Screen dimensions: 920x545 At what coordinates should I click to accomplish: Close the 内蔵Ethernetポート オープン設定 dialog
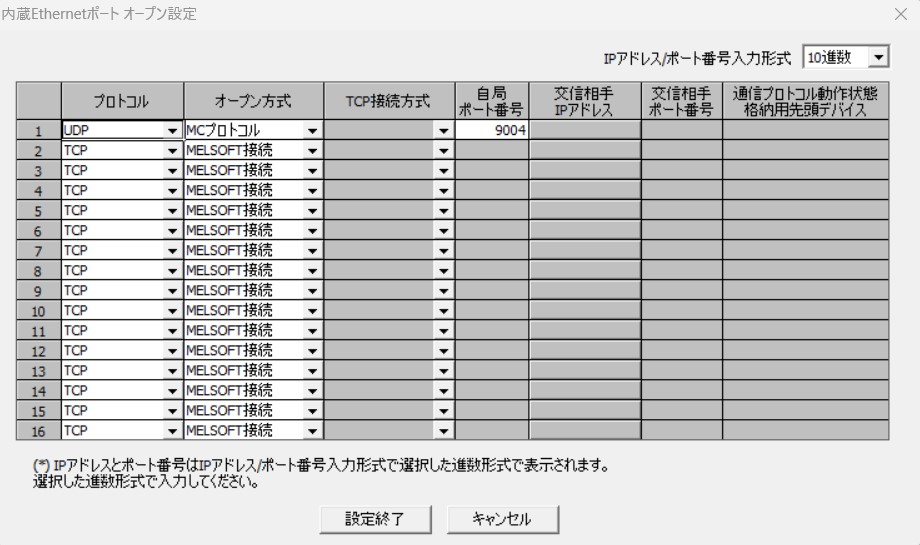901,14
